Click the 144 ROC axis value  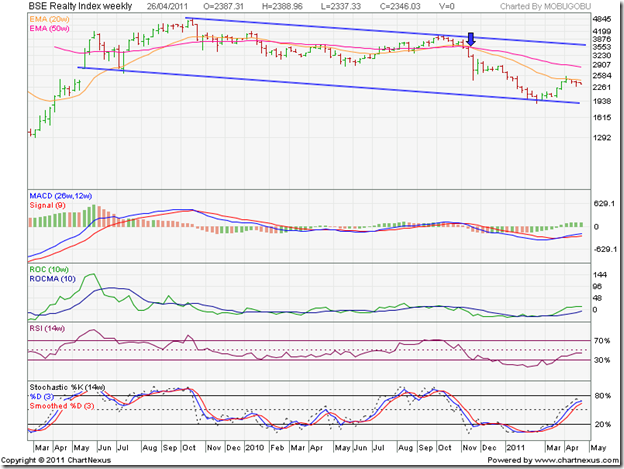coord(600,275)
